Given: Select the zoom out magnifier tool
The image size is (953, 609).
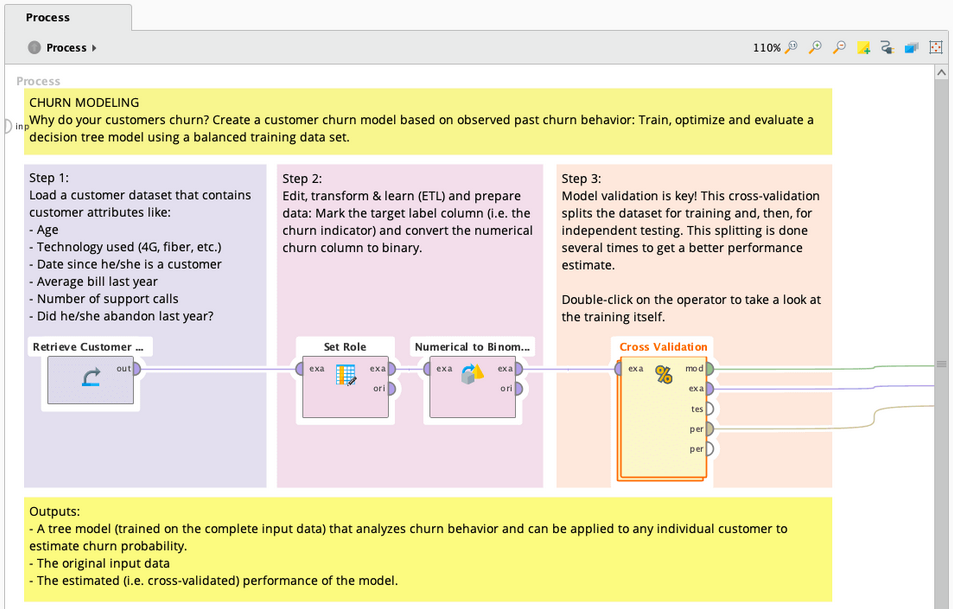Looking at the screenshot, I should point(839,47).
